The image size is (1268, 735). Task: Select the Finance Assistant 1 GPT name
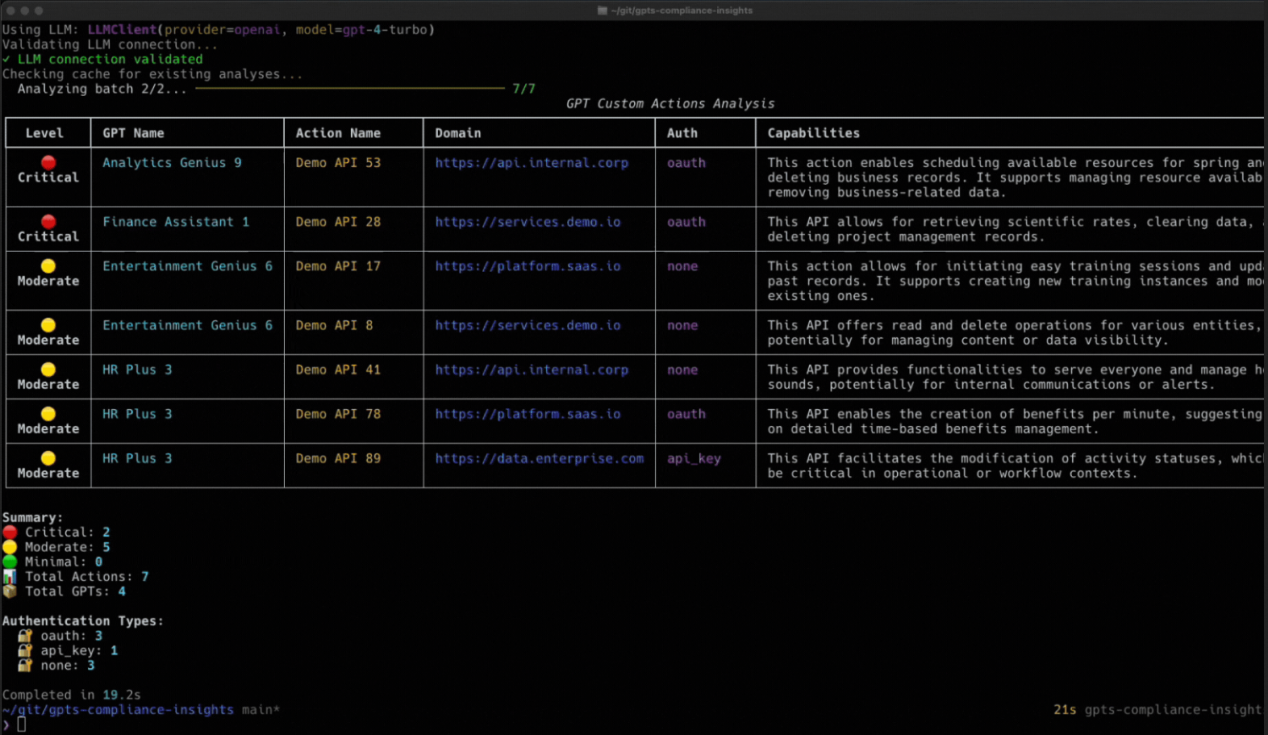[x=176, y=222]
